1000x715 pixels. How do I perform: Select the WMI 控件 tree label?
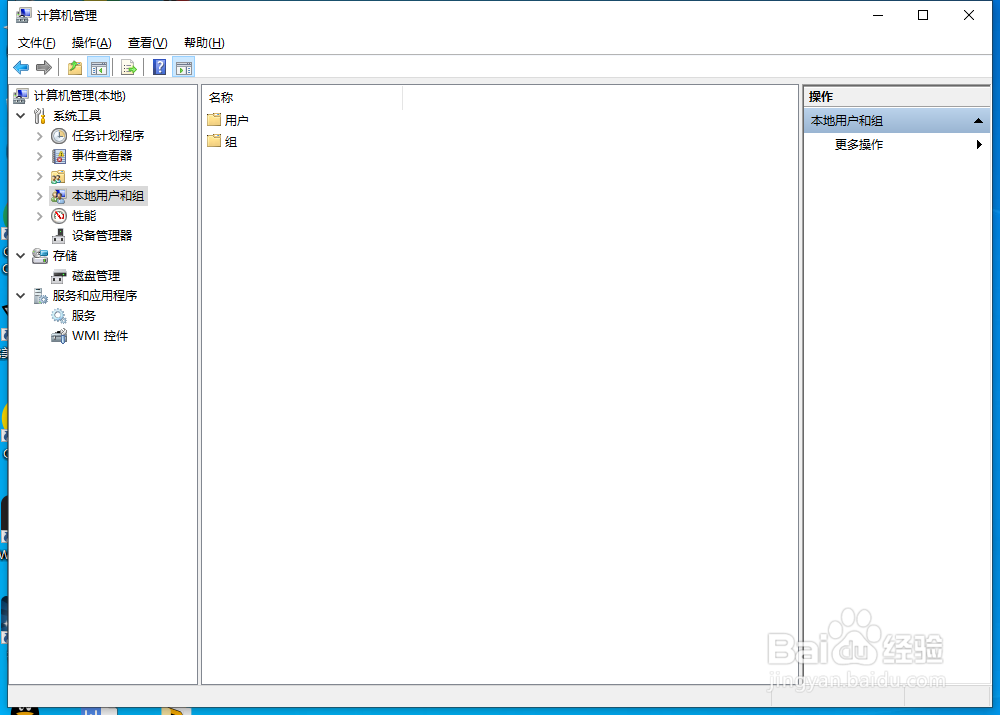click(100, 335)
